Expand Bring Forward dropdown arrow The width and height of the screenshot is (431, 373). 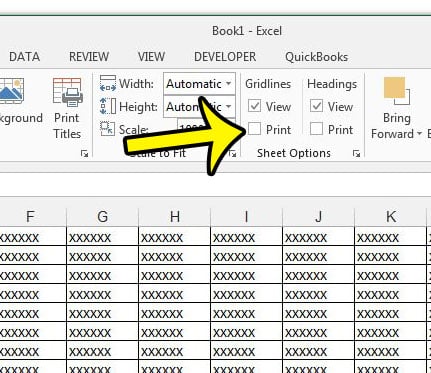[419, 134]
